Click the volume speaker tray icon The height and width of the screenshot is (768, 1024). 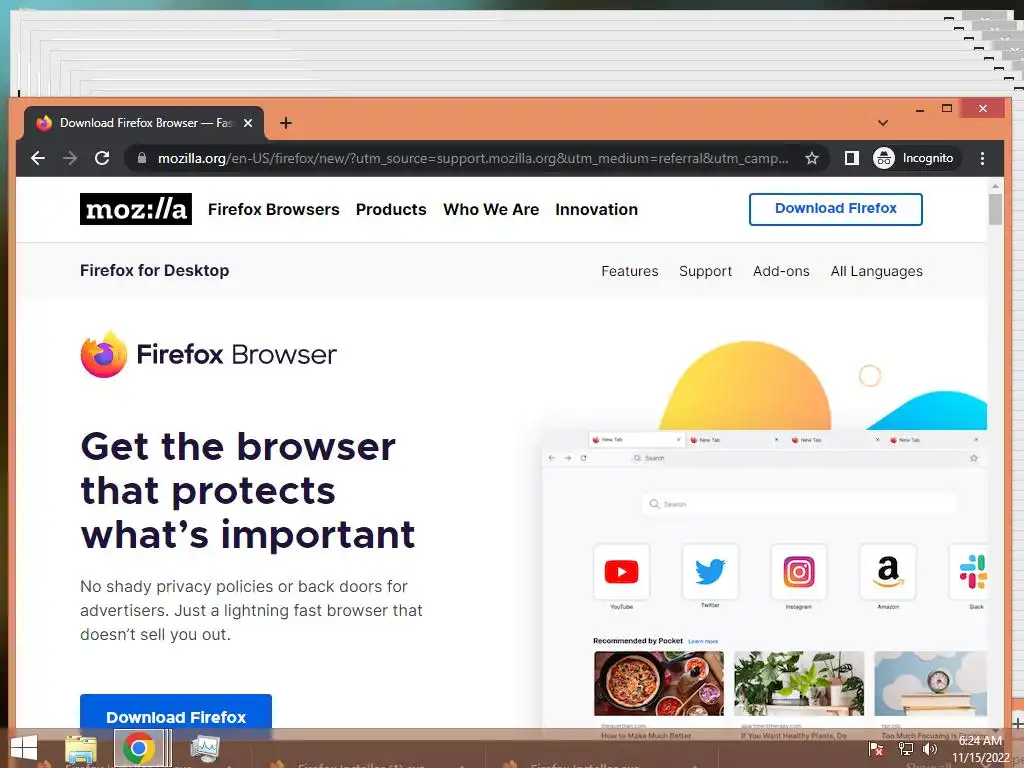(930, 749)
